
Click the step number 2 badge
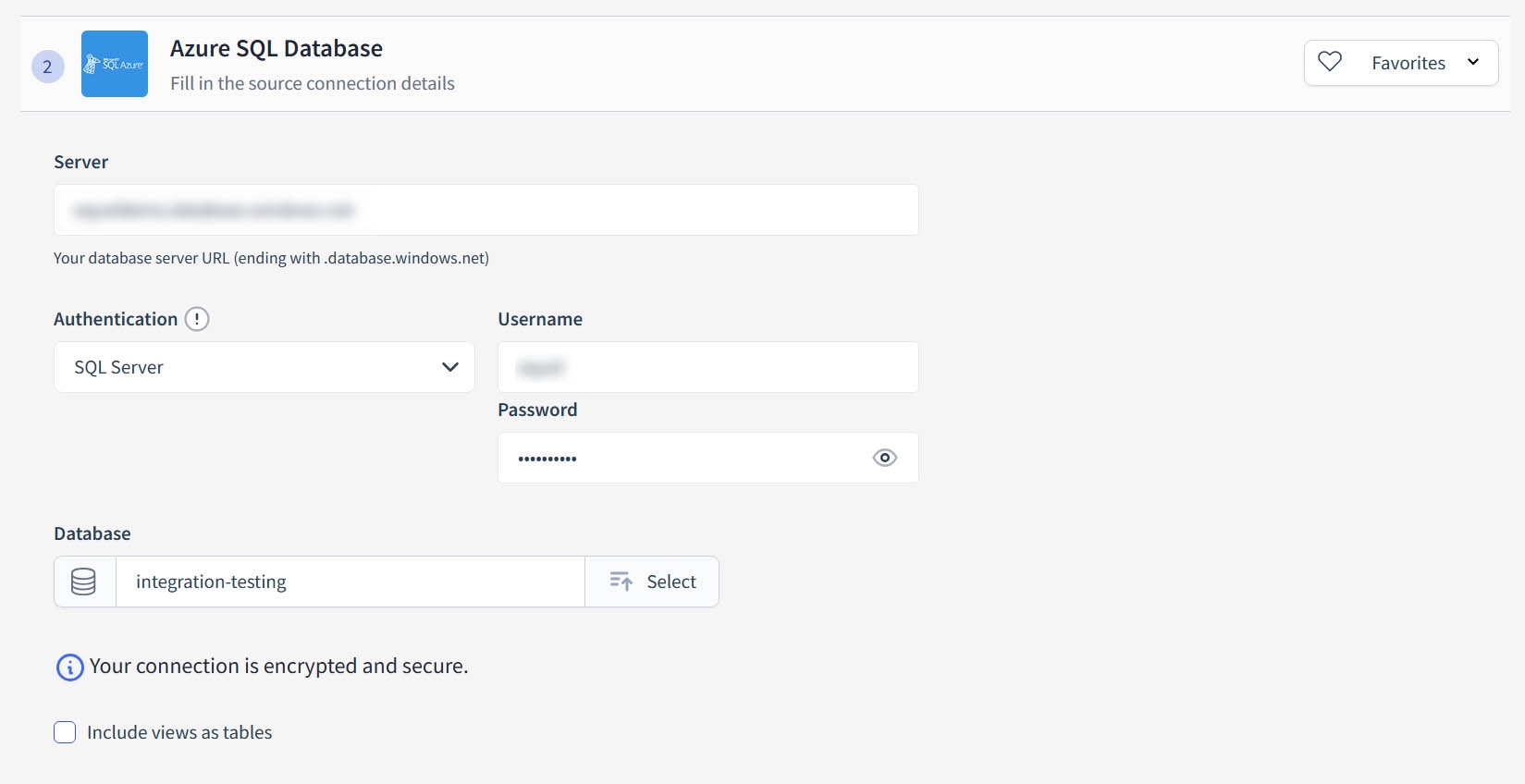(48, 67)
